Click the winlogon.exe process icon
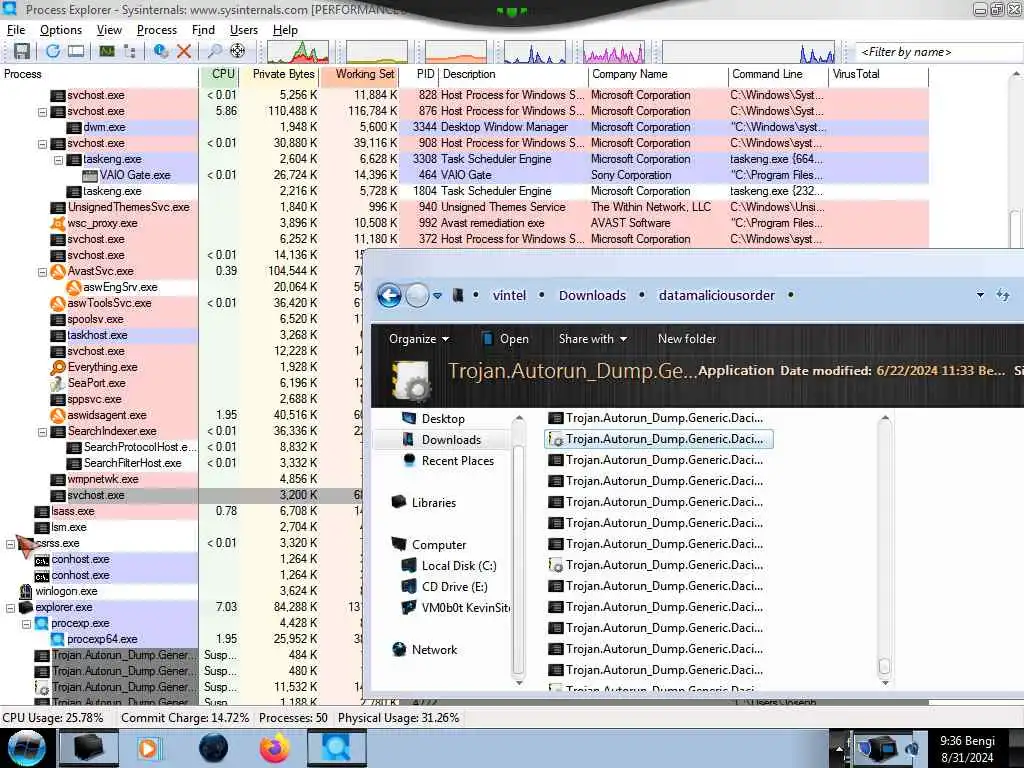 tap(26, 592)
